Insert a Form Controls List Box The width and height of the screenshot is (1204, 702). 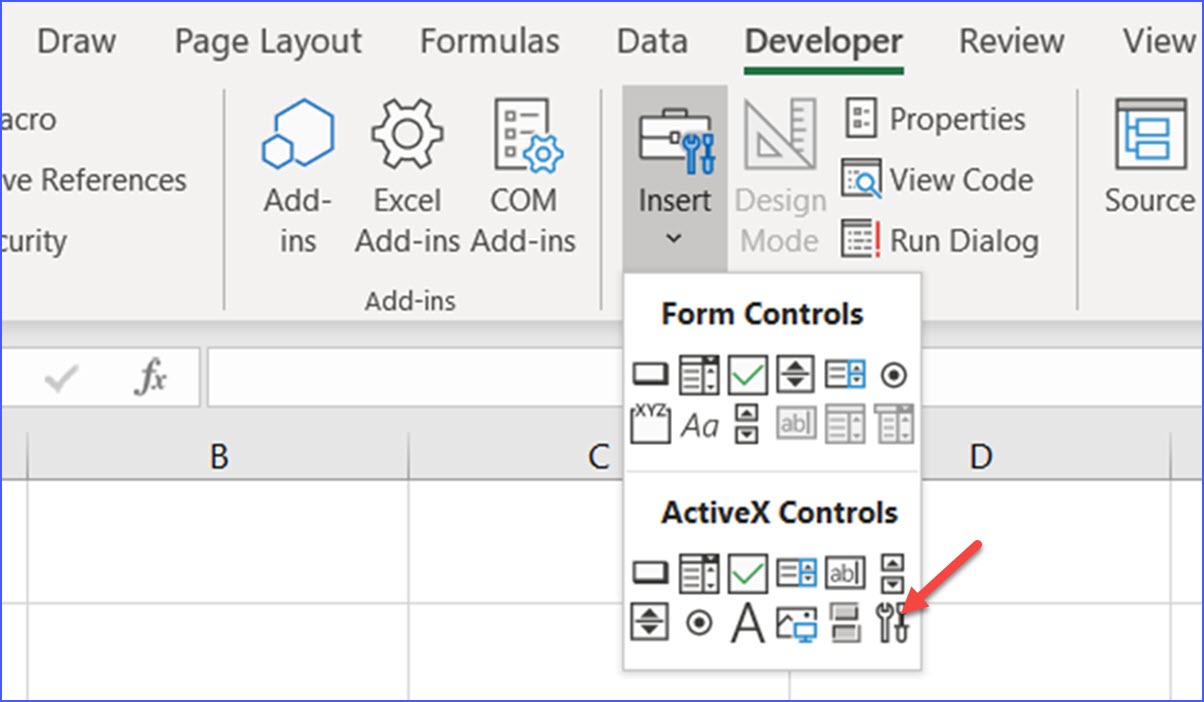pos(845,375)
